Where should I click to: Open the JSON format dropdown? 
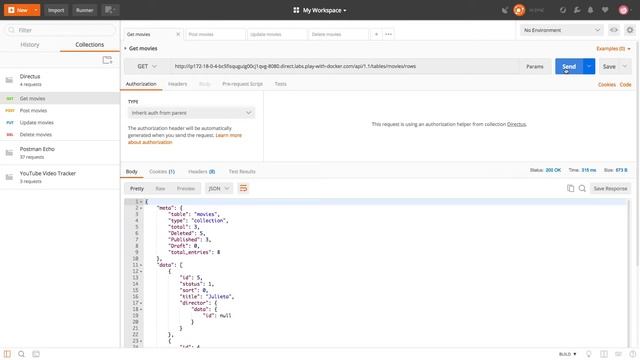click(x=219, y=188)
